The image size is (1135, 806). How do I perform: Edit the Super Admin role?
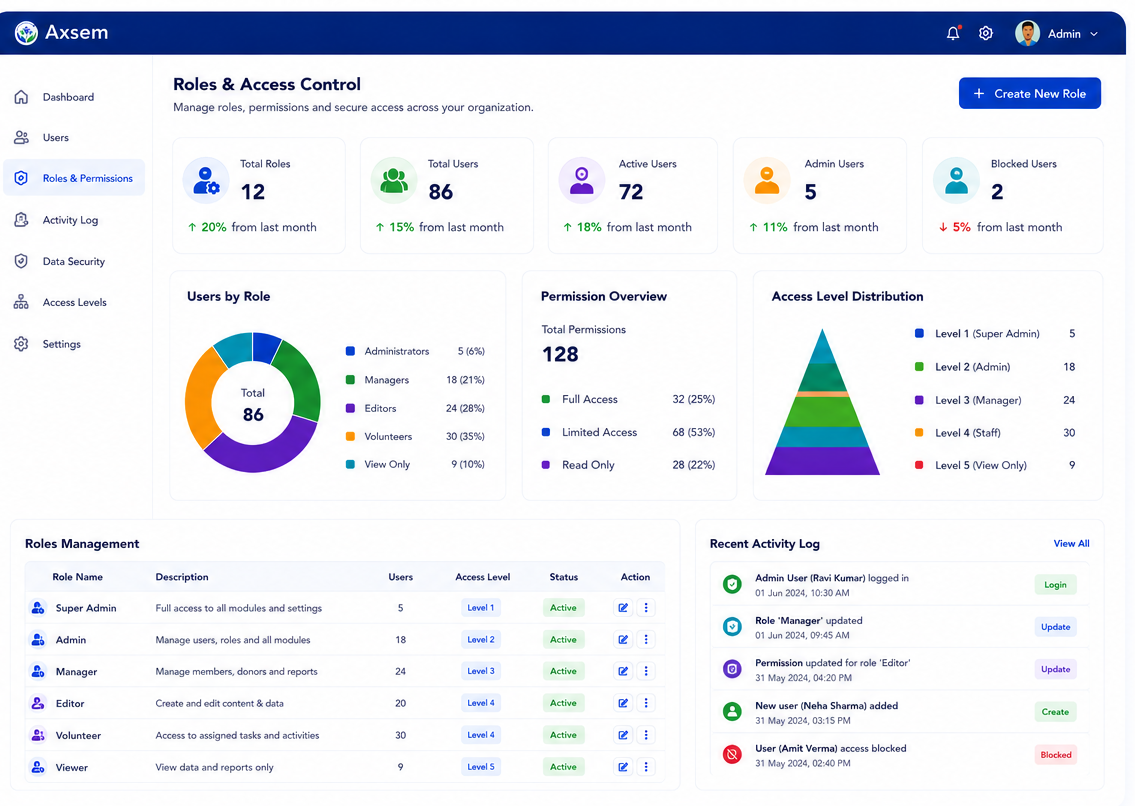point(623,608)
